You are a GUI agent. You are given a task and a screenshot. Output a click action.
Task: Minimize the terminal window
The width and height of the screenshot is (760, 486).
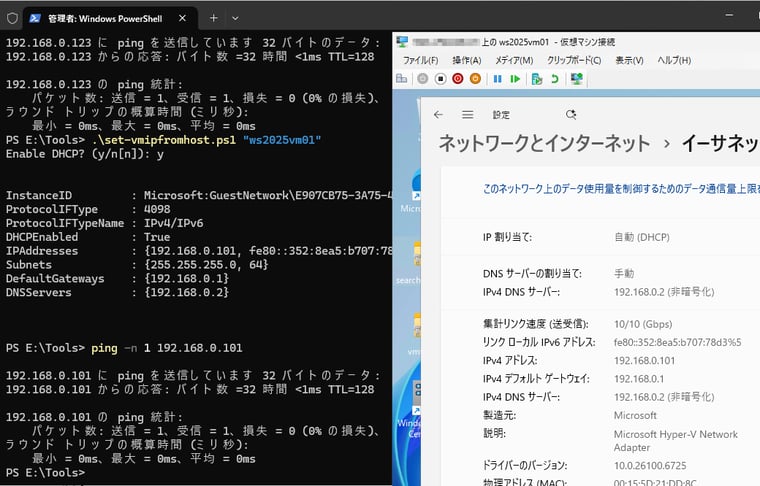pos(729,15)
